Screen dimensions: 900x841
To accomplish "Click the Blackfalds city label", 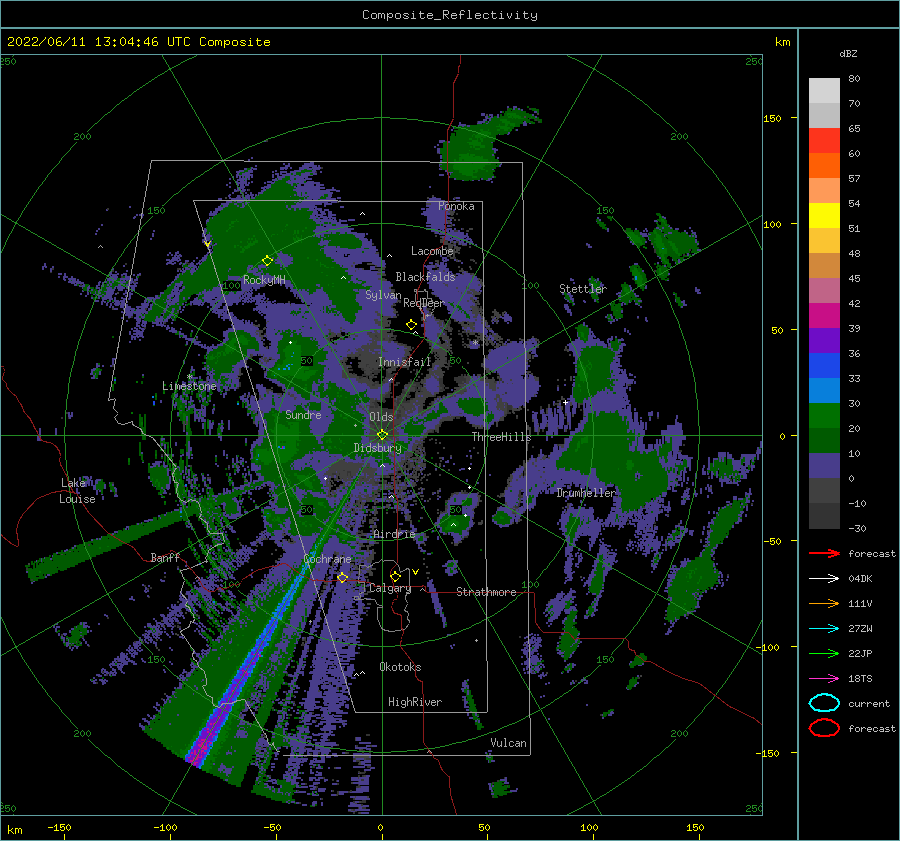I will pyautogui.click(x=425, y=277).
